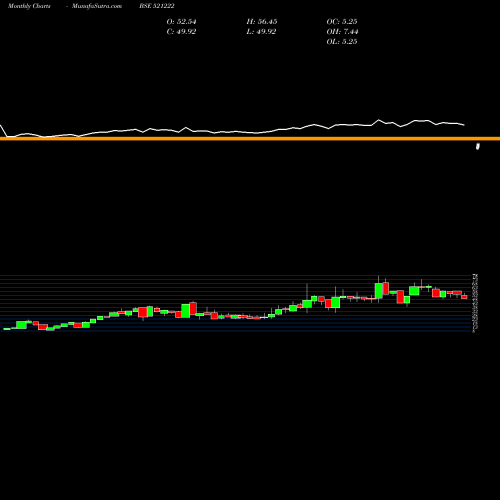Click the last red candlestick on the right

464,297
